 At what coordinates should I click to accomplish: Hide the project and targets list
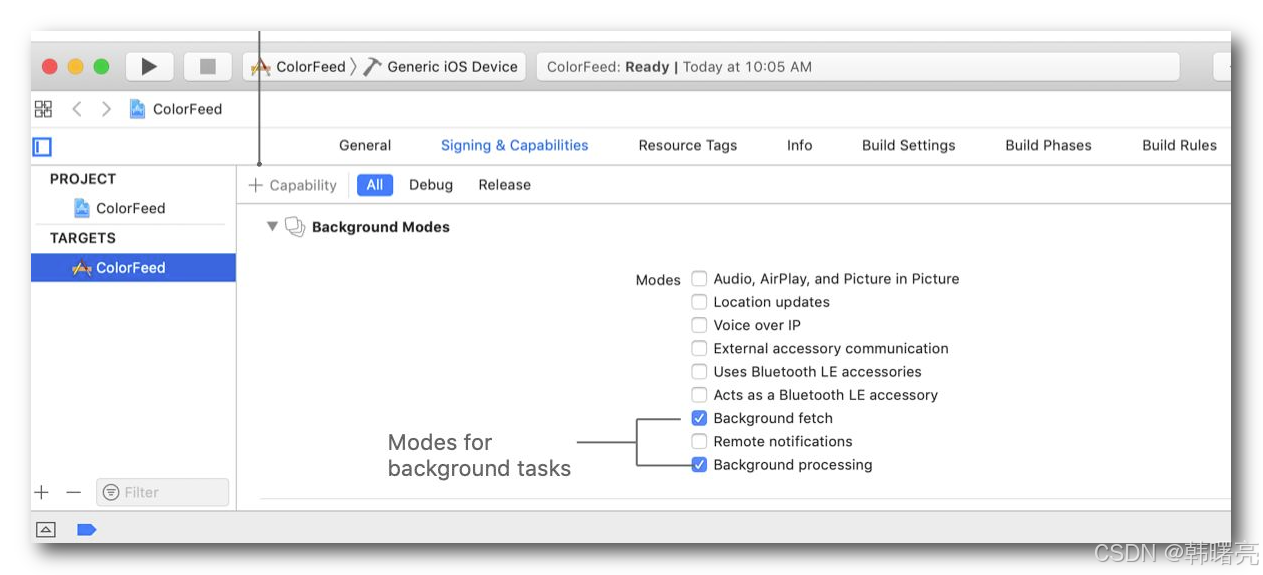pos(42,147)
